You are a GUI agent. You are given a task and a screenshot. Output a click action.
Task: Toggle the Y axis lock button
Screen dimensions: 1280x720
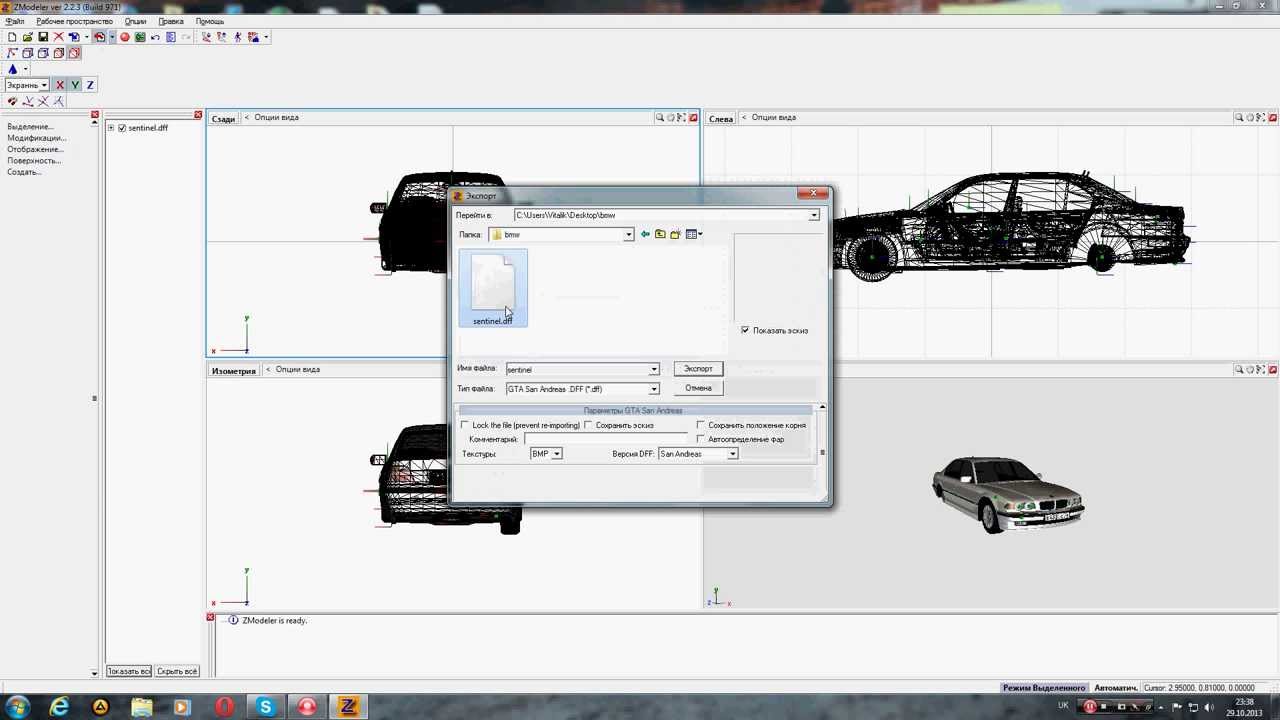75,85
